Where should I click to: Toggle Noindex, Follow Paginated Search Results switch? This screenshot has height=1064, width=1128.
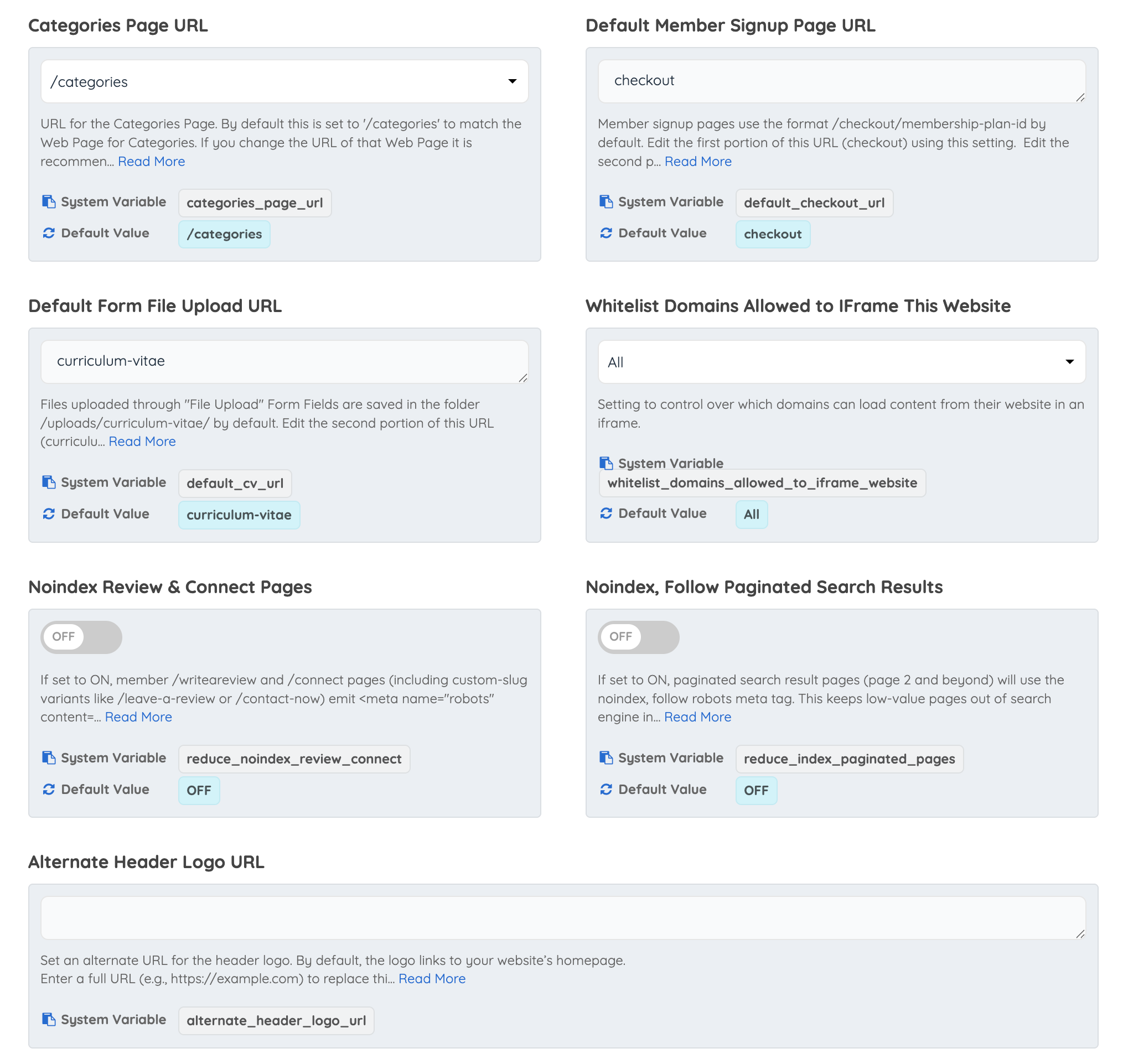click(x=638, y=637)
